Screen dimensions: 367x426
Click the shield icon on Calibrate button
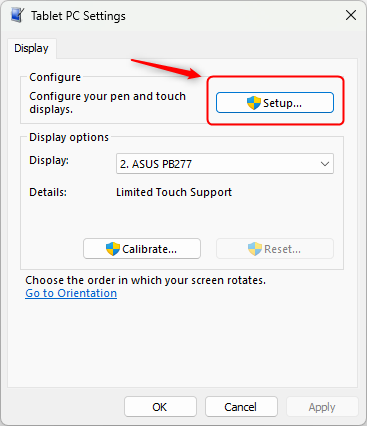coord(113,249)
